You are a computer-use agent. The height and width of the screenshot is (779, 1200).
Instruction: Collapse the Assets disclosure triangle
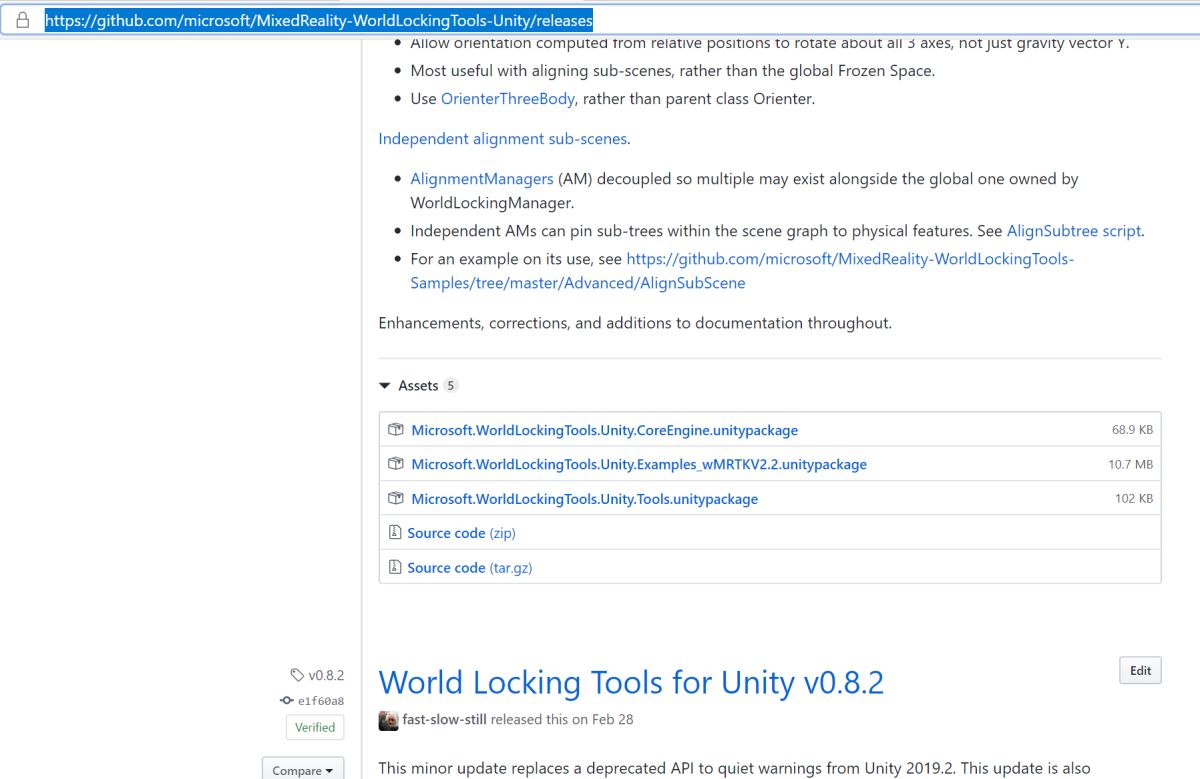tap(385, 386)
